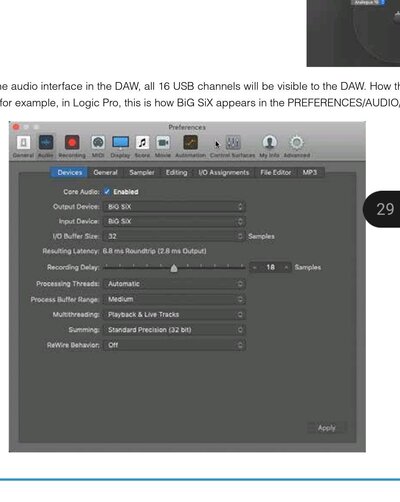Open the Process Buffer Range dropdown
The height and width of the screenshot is (502, 400).
pos(174,299)
